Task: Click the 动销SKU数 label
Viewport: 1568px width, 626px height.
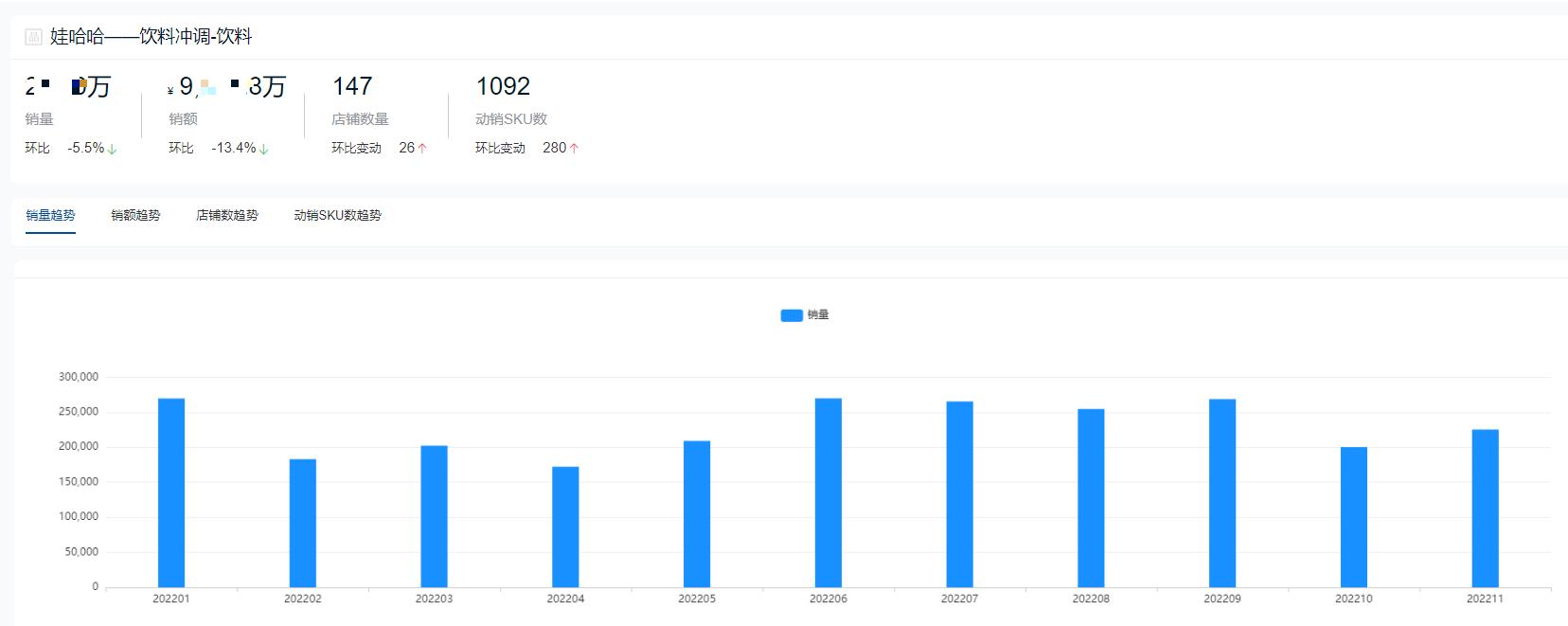Action: [x=511, y=119]
